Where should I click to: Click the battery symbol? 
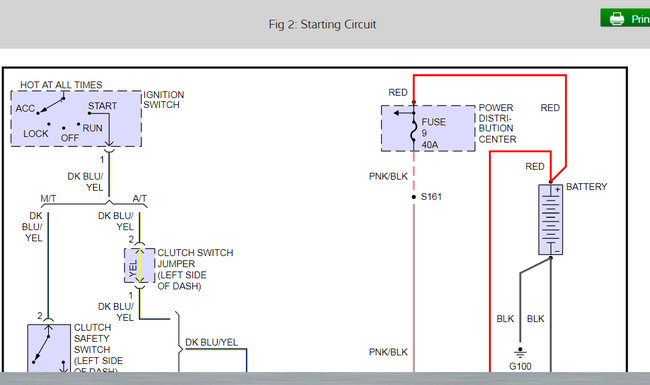point(551,219)
